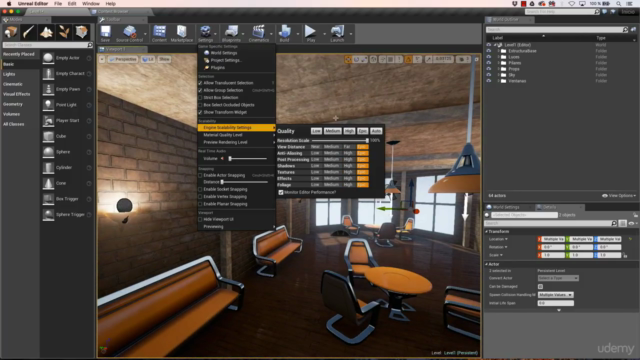Viewport: 640px width, 360px height.
Task: Open Source Control from the toolbar
Action: point(129,33)
